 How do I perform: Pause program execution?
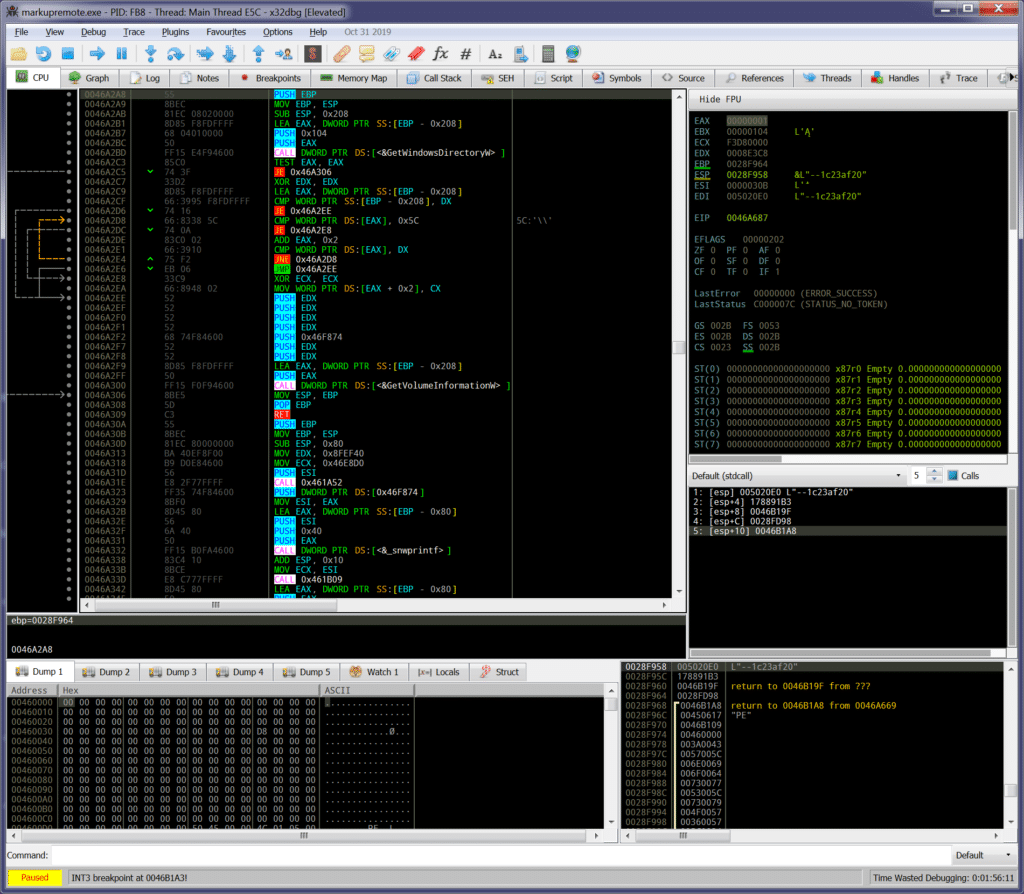(x=122, y=53)
